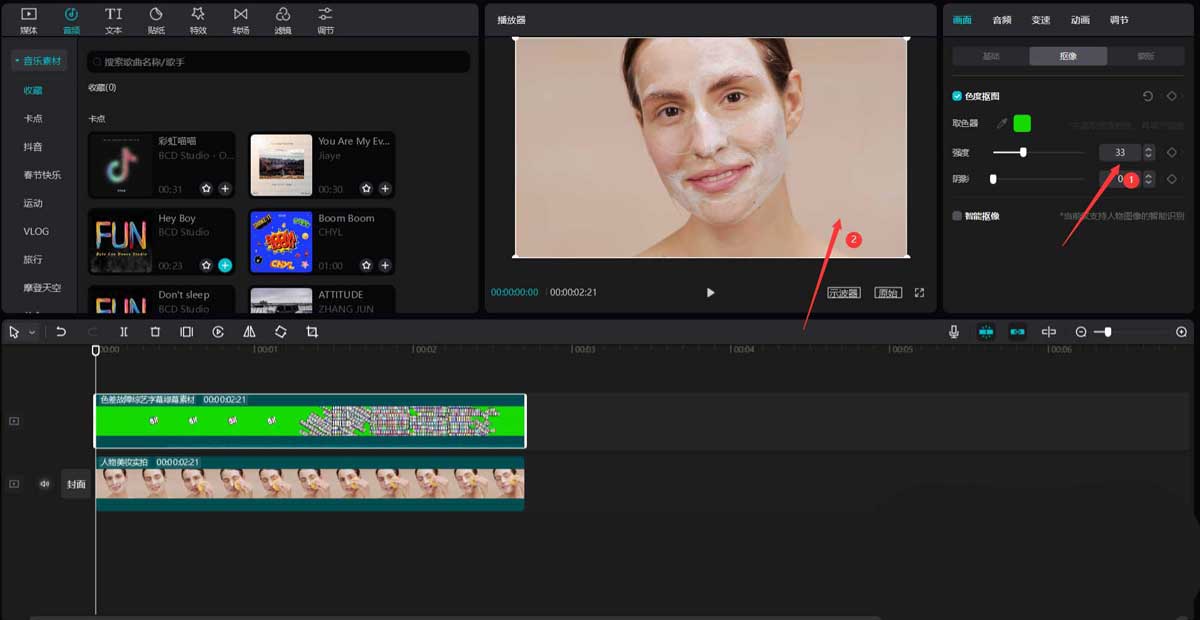The image size is (1200, 620).
Task: Adjust the 强度 value stepper arrows
Action: (x=1148, y=152)
